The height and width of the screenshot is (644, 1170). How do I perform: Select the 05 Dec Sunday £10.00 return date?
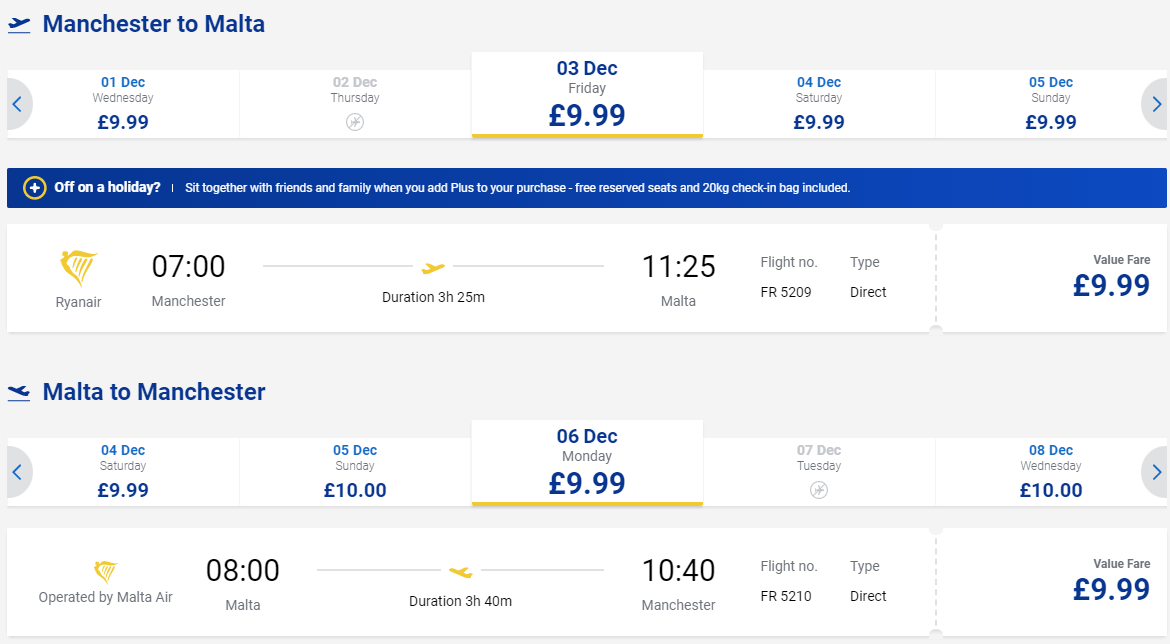point(355,472)
